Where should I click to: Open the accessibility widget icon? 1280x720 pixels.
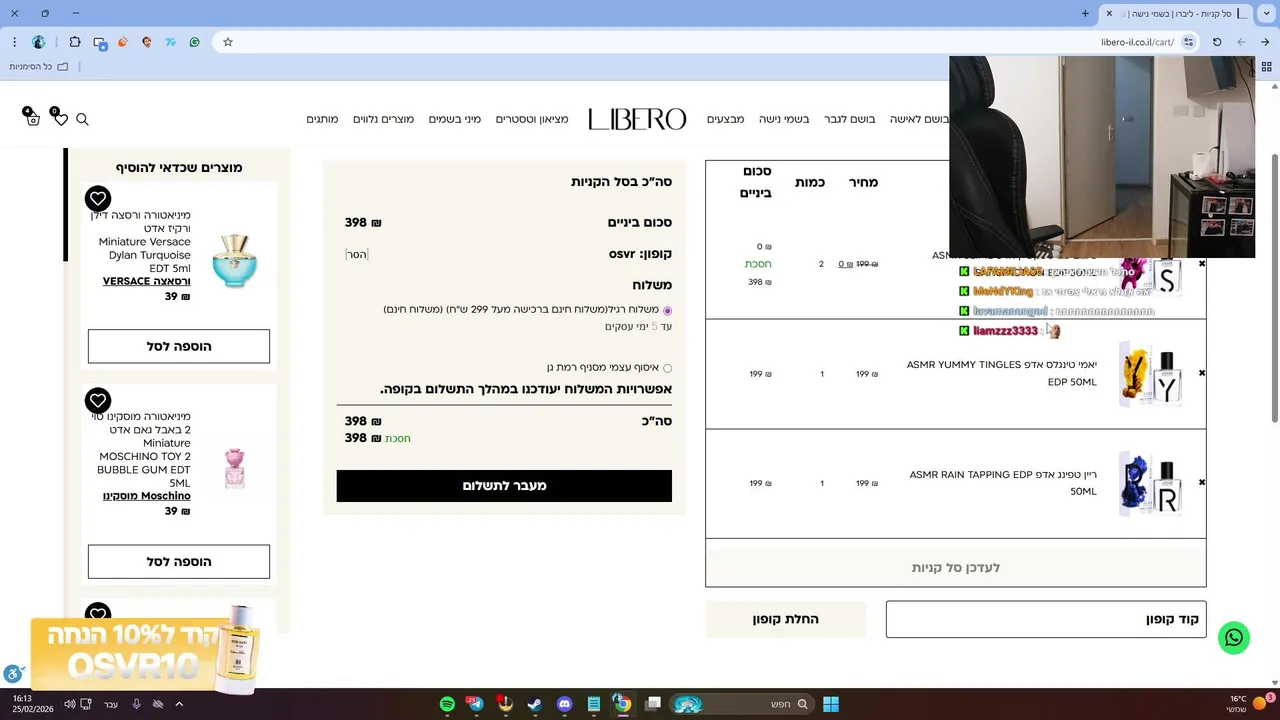[x=13, y=674]
